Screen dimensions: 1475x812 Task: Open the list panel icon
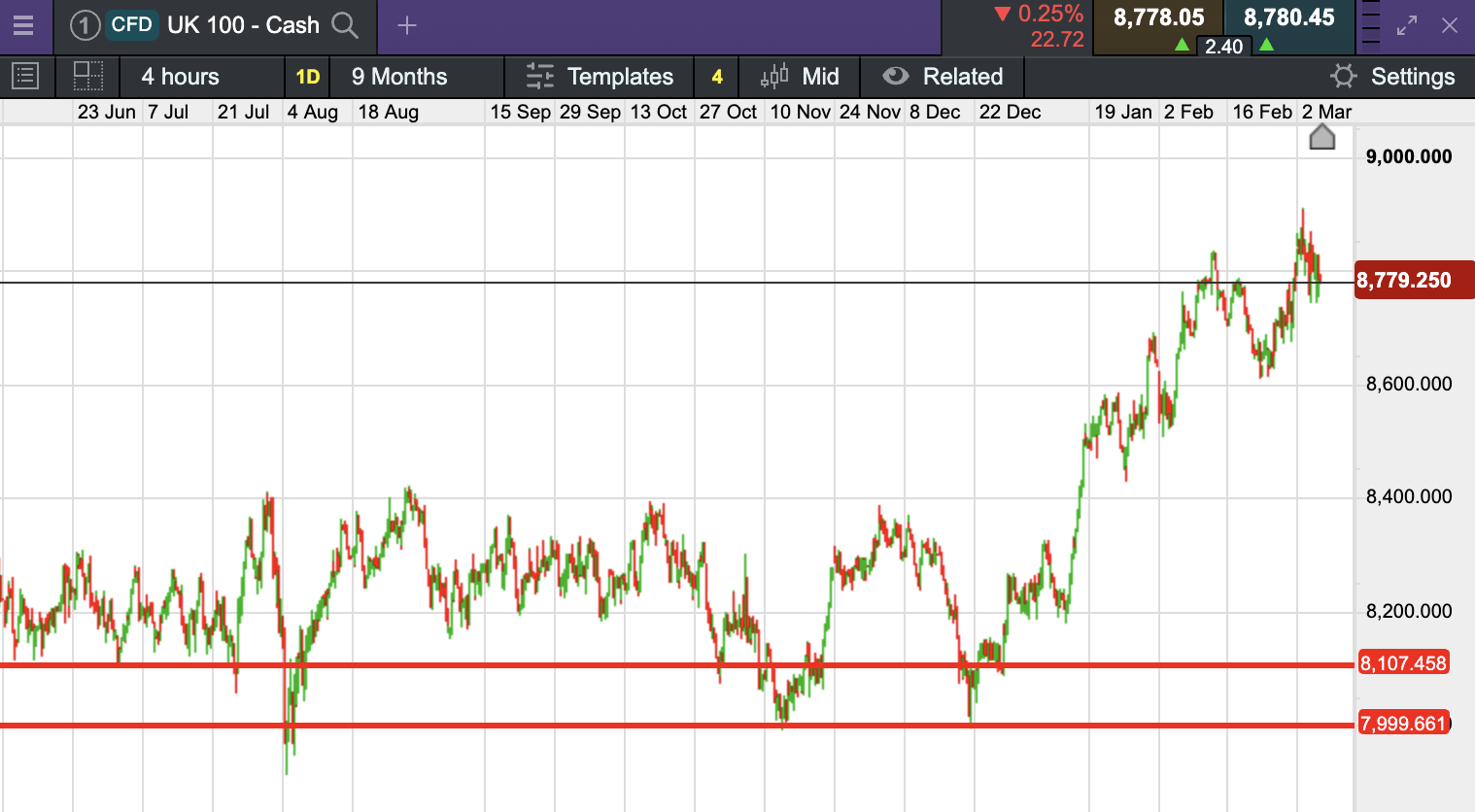point(25,76)
